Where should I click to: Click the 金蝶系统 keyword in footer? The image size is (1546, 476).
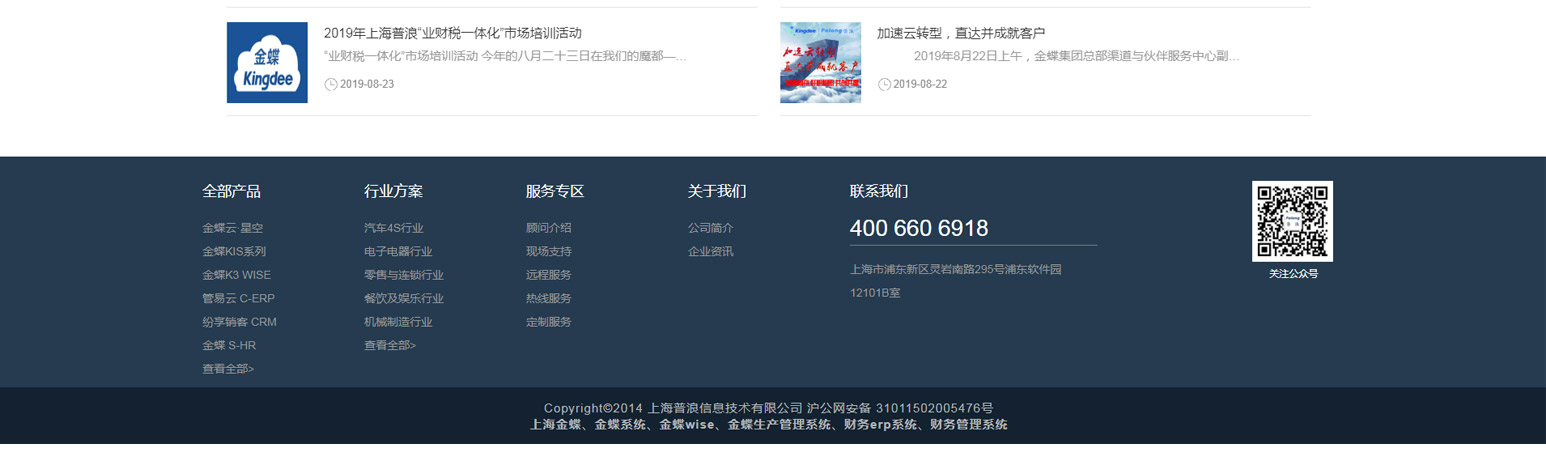pos(620,424)
